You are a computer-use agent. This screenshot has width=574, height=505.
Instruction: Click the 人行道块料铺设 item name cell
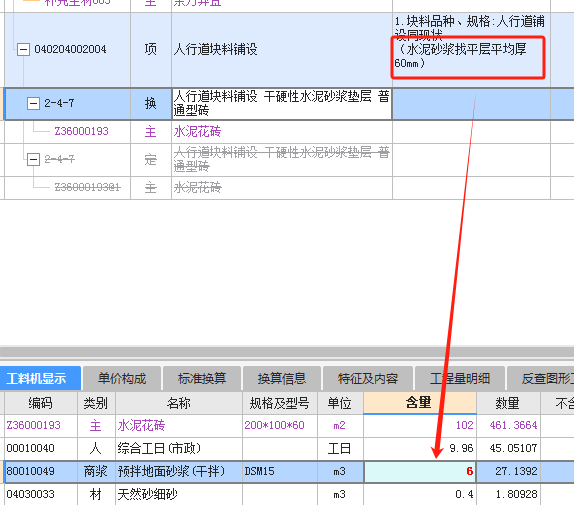pyautogui.click(x=282, y=50)
